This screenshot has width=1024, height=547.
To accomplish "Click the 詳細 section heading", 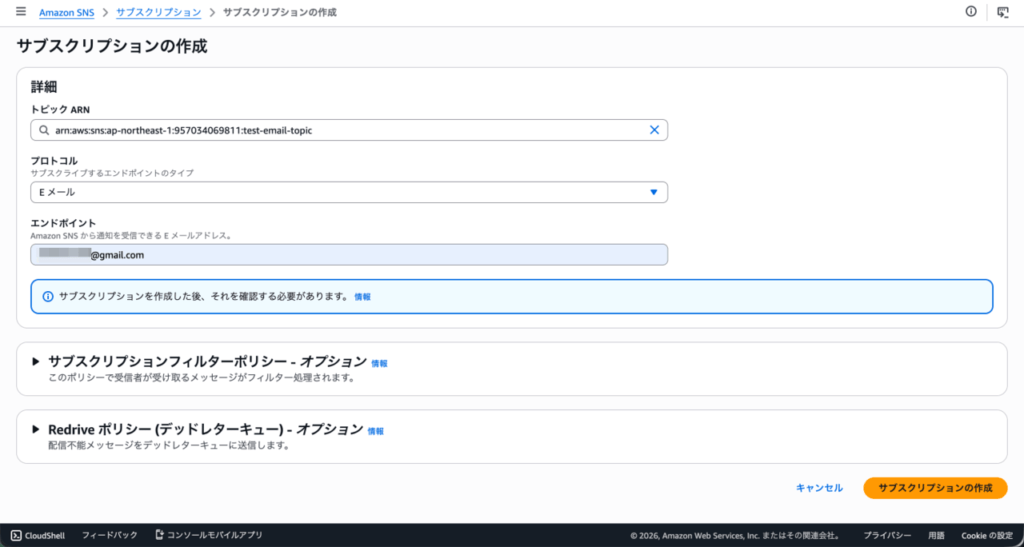I will pos(46,87).
